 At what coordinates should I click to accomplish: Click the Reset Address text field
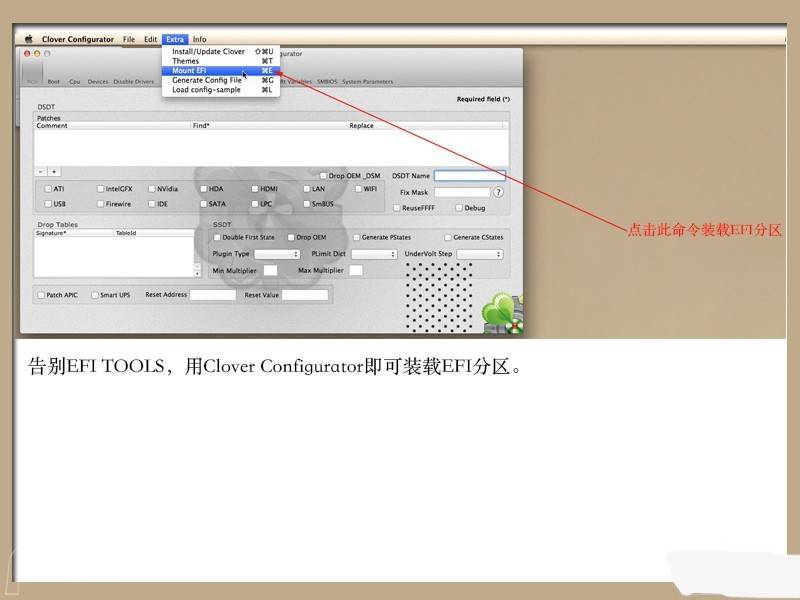tap(213, 295)
